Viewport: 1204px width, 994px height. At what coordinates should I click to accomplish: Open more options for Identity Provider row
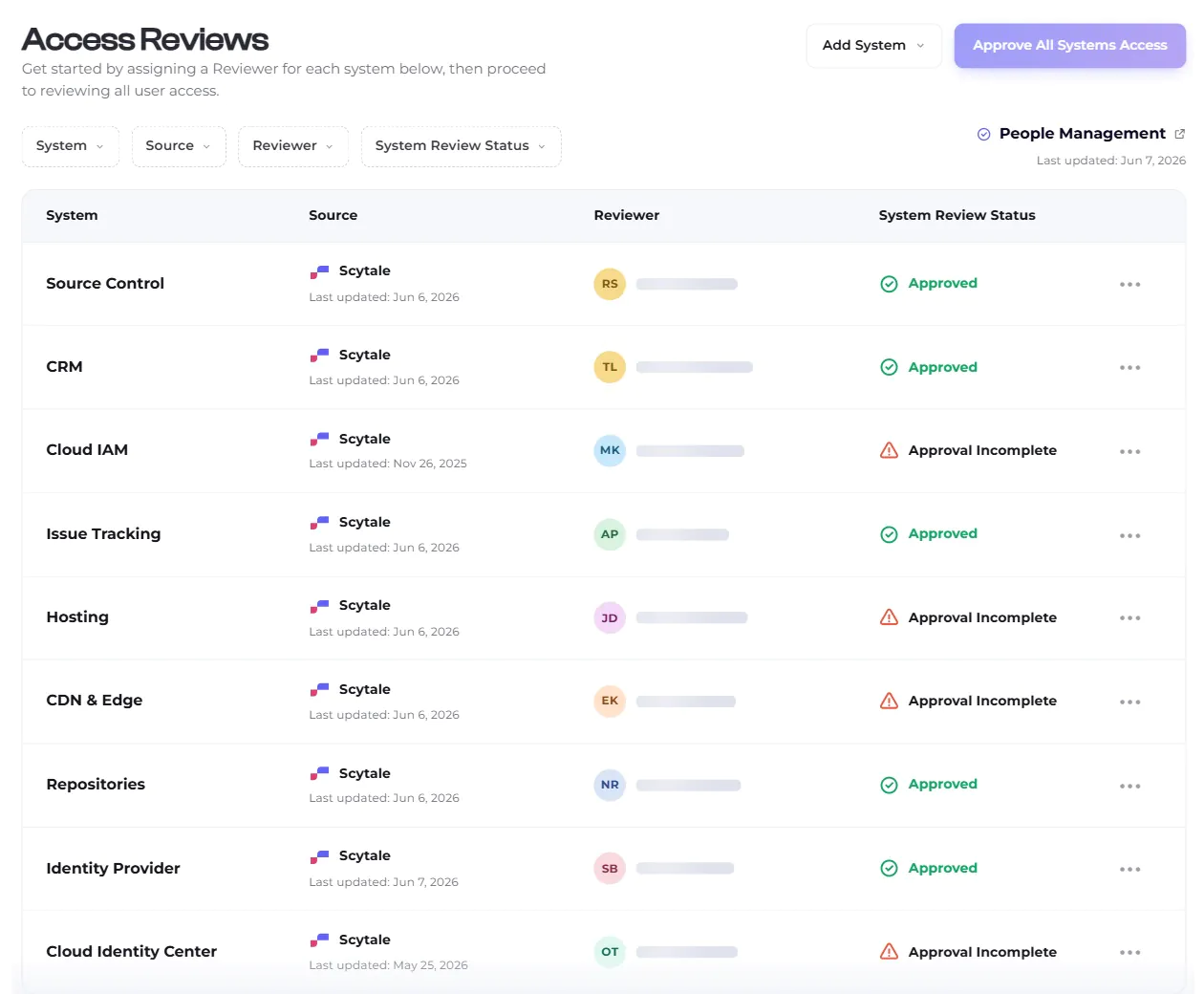coord(1130,869)
